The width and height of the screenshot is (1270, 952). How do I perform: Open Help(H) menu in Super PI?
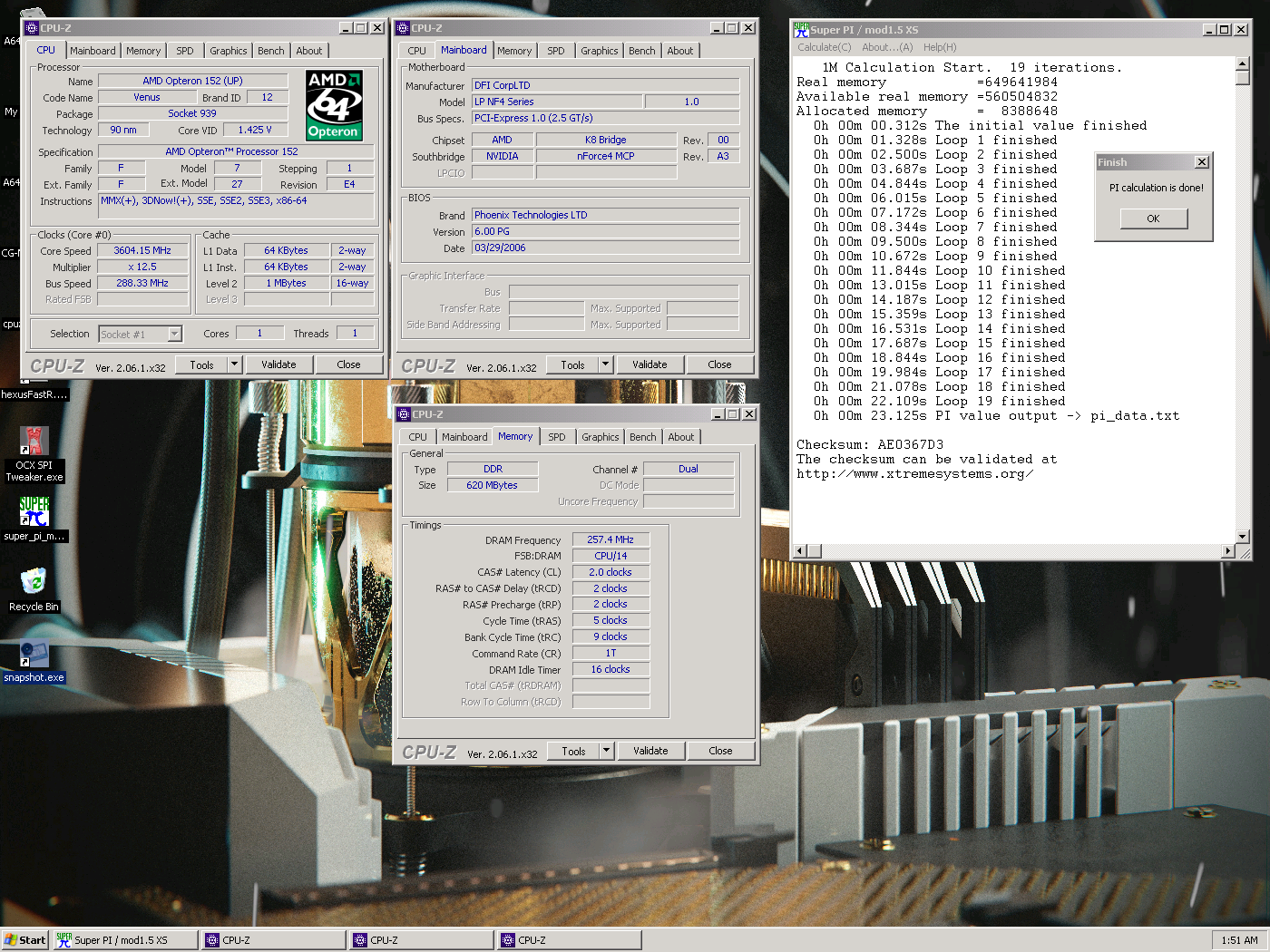[940, 47]
